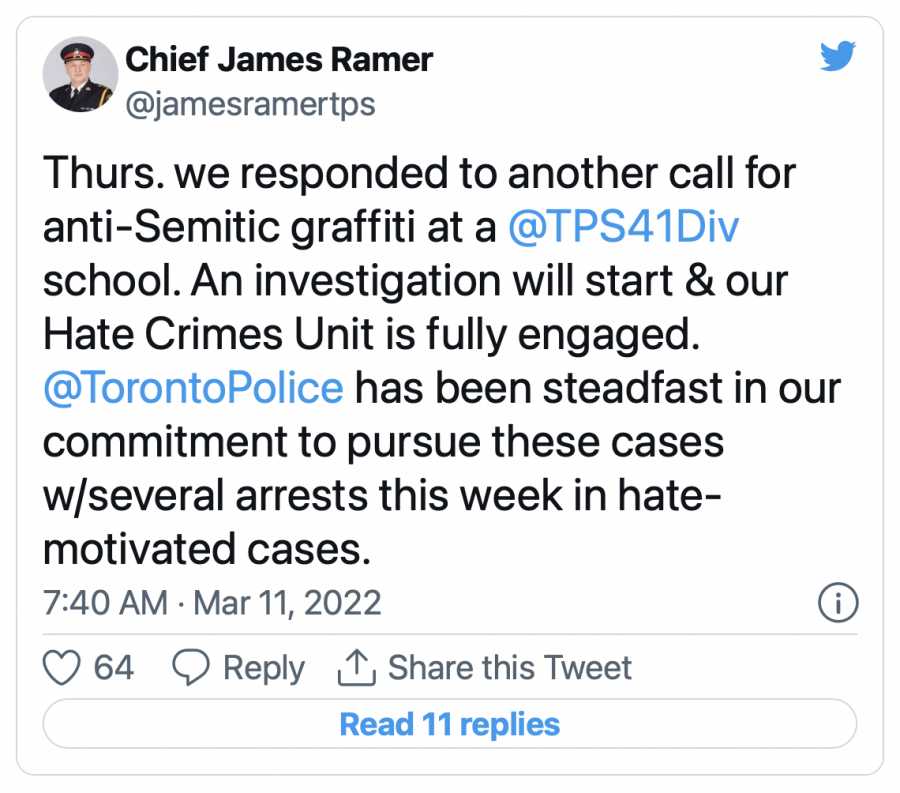The width and height of the screenshot is (900, 793).
Task: Click the Twitter bird logo
Action: click(x=838, y=57)
